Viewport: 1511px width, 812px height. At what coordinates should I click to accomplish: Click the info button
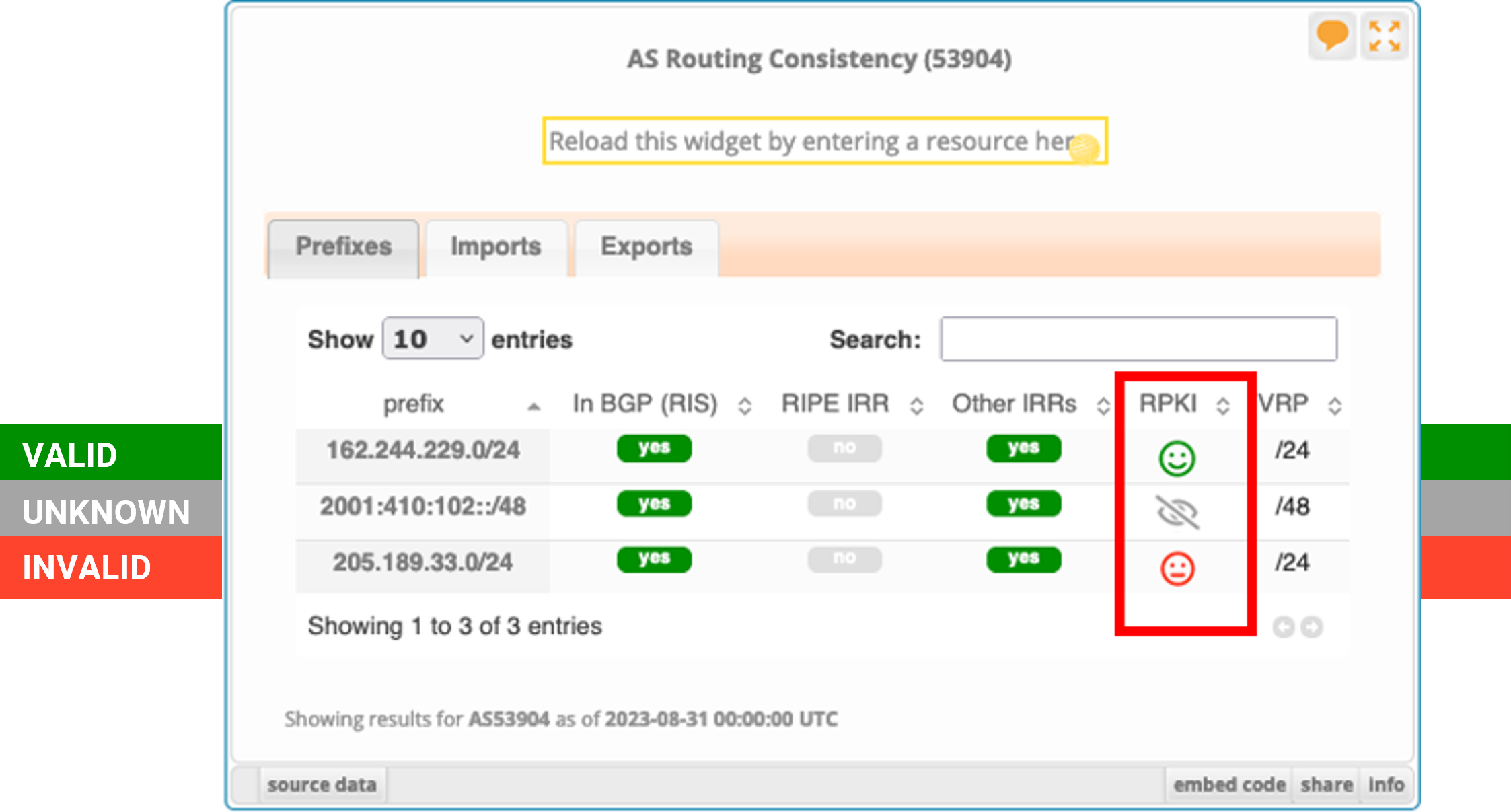(x=1386, y=784)
